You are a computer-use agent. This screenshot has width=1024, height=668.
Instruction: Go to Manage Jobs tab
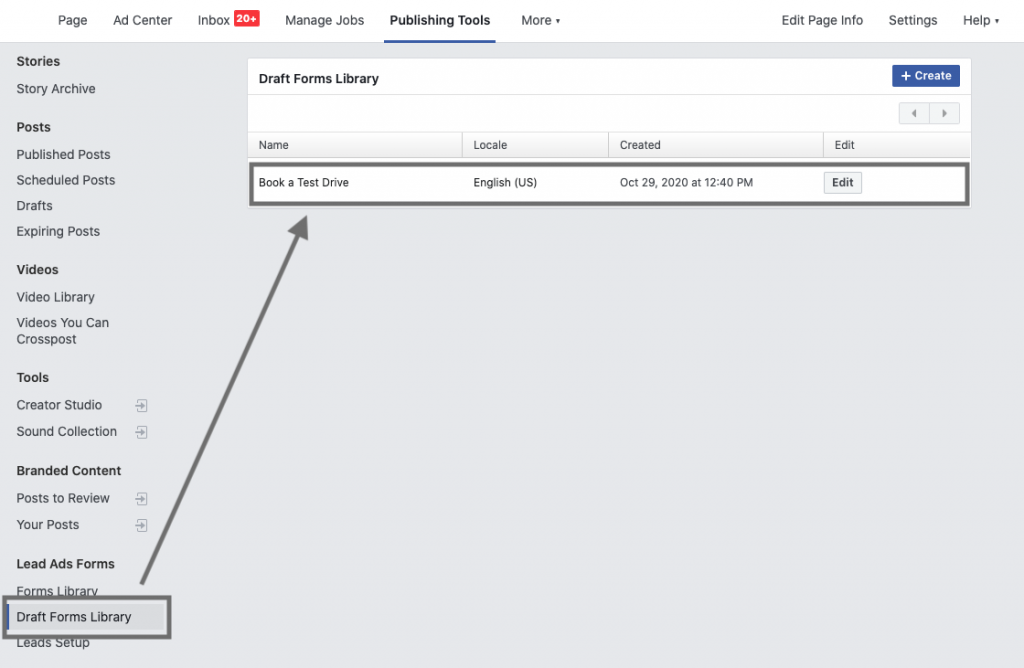(325, 20)
